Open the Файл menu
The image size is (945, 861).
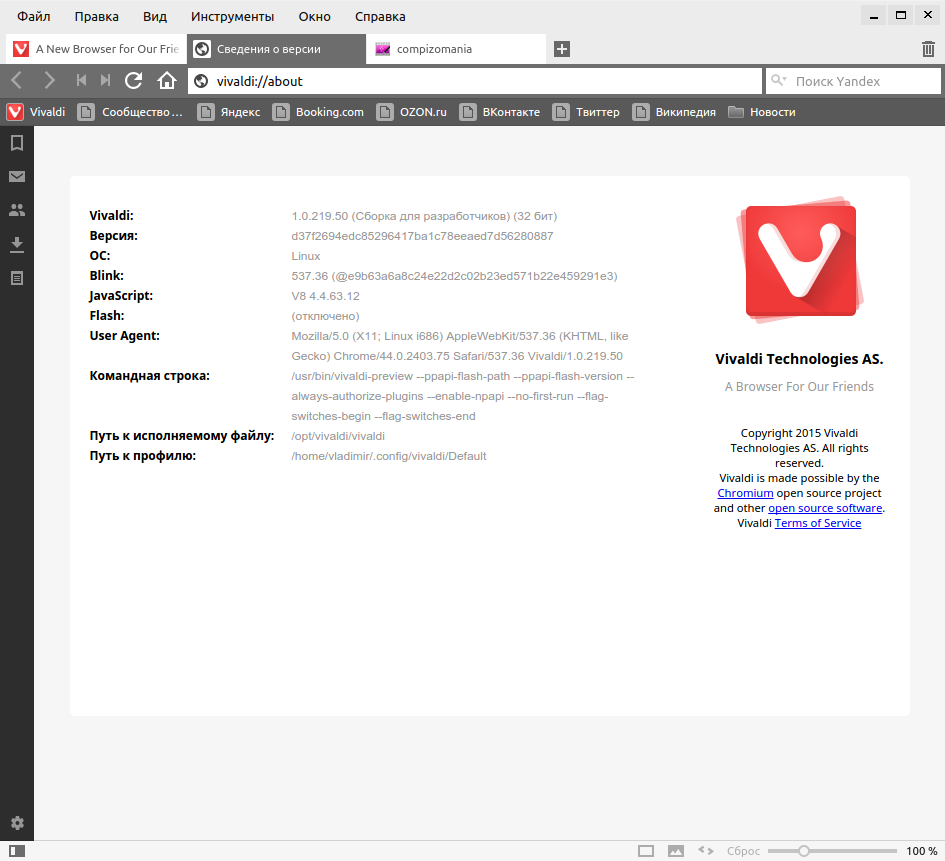(33, 16)
